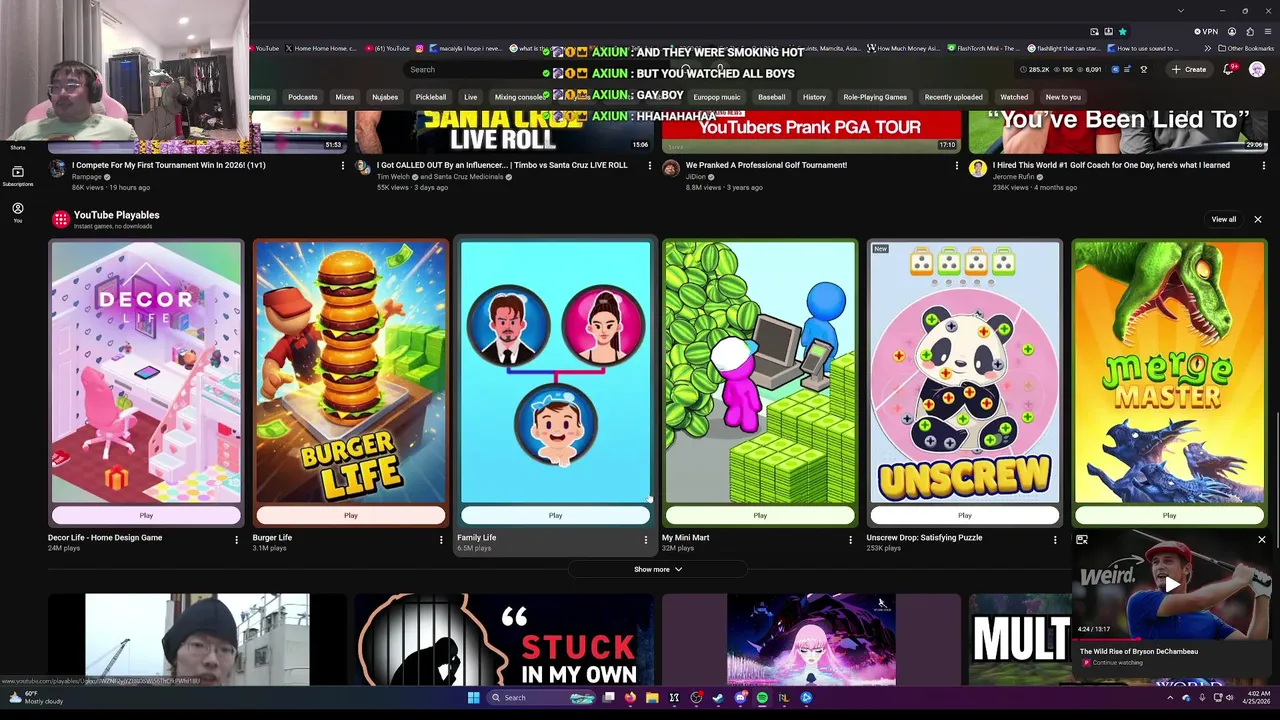
Task: Open Other Bookmarks folder
Action: 1246,48
